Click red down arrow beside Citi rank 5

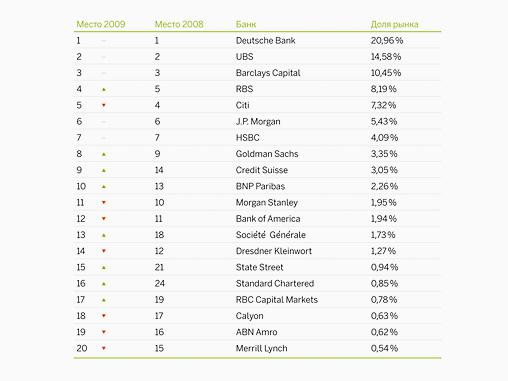(x=104, y=105)
